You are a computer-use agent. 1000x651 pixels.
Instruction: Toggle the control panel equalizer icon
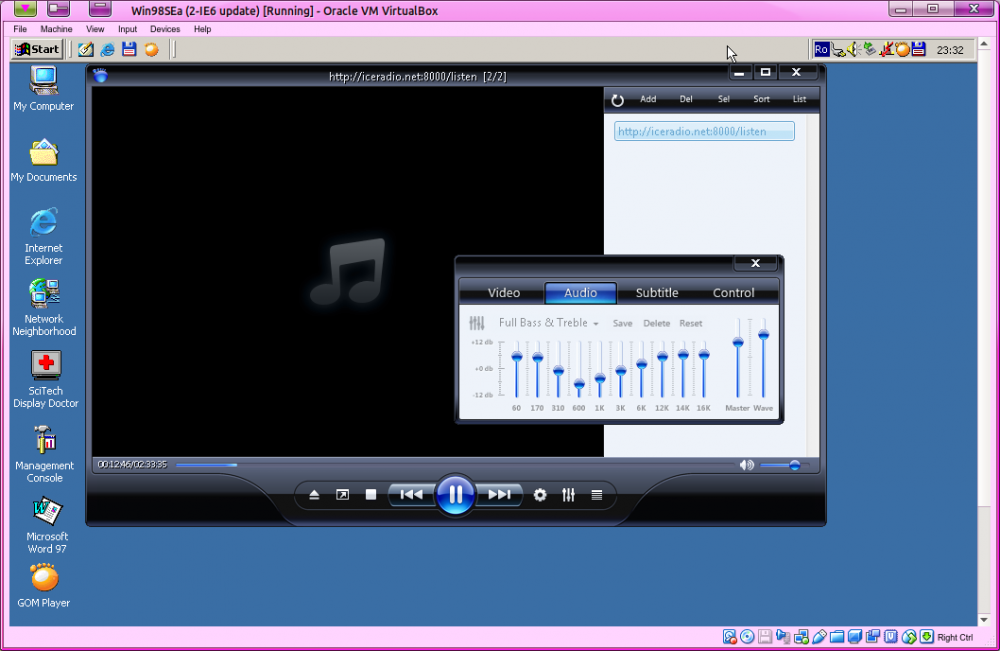point(568,495)
